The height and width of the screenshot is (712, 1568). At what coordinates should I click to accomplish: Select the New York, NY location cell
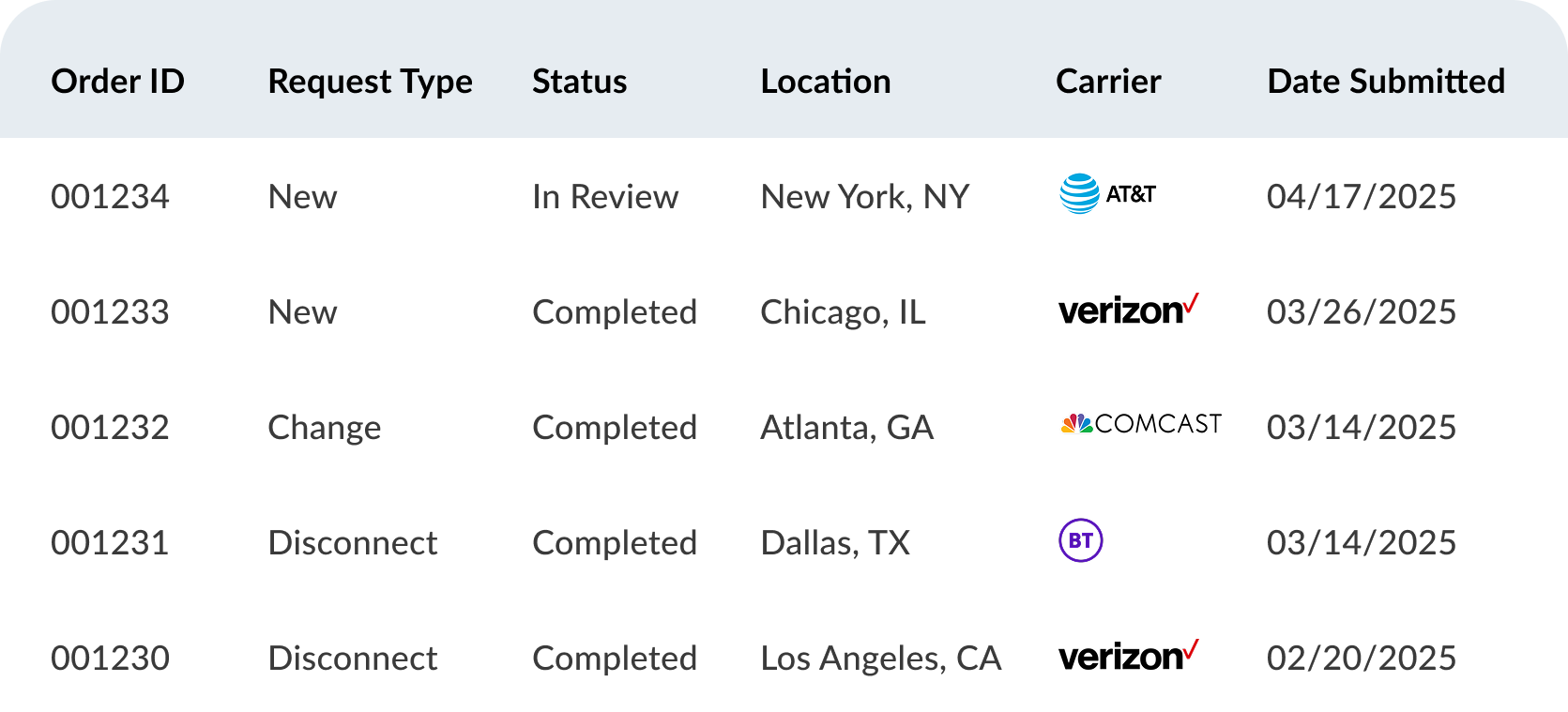click(x=864, y=197)
